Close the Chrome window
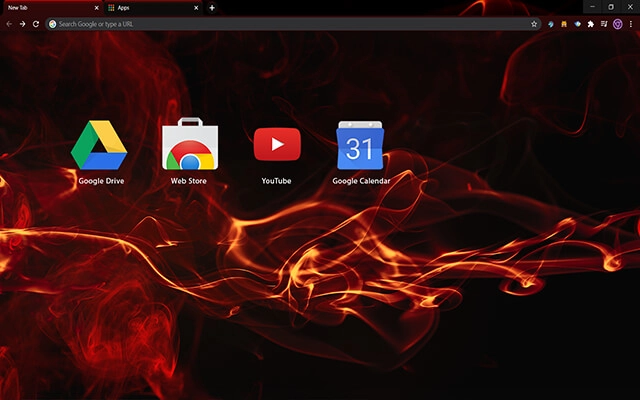This screenshot has width=640, height=400. tap(630, 7)
